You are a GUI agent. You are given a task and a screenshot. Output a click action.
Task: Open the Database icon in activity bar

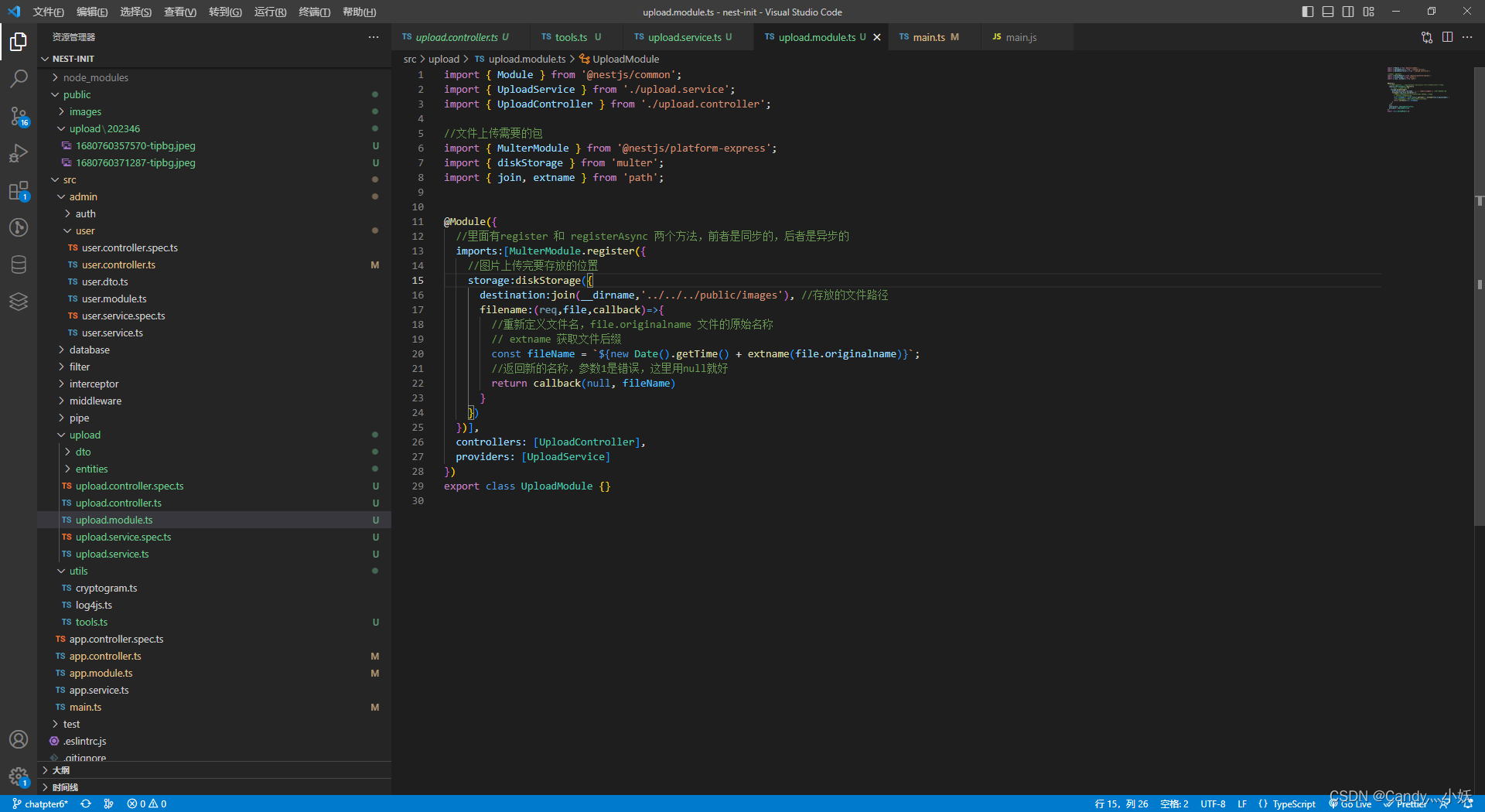tap(19, 264)
